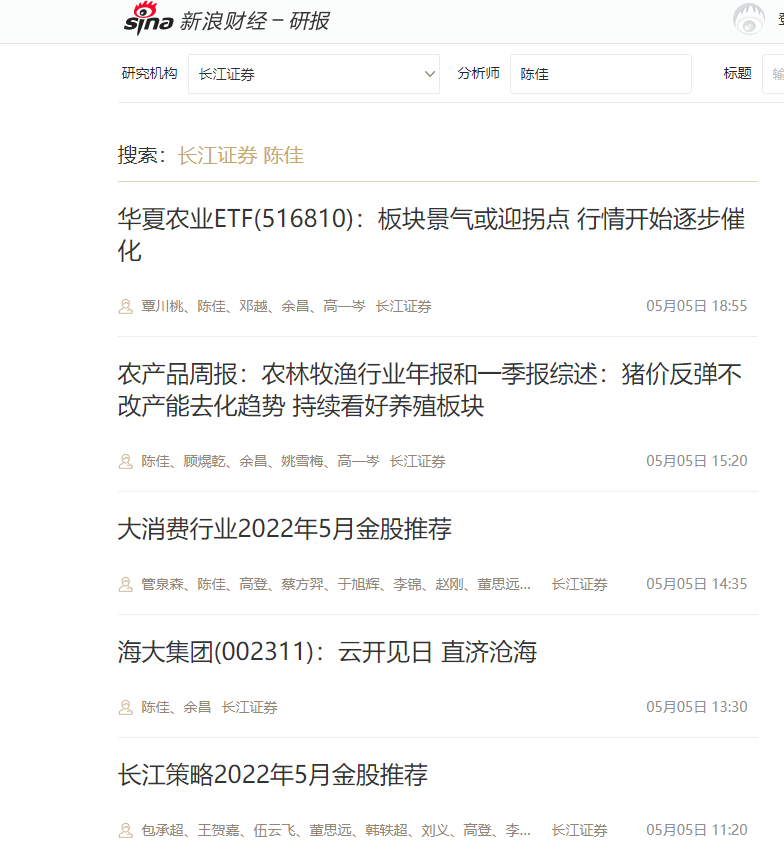Click 长江证券 institution in the 大消费行业 row
This screenshot has width=784, height=854.
[579, 585]
